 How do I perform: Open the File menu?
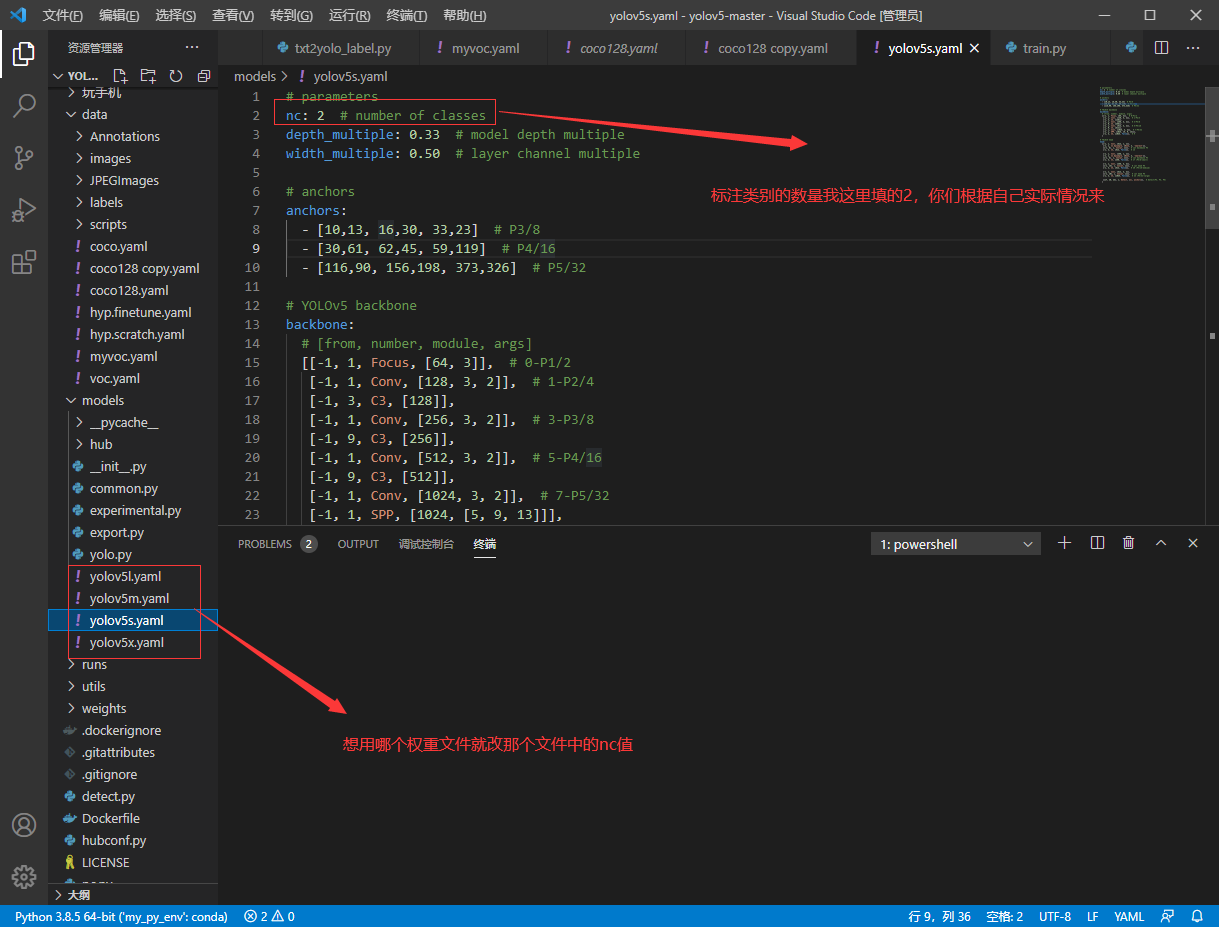[x=63, y=16]
